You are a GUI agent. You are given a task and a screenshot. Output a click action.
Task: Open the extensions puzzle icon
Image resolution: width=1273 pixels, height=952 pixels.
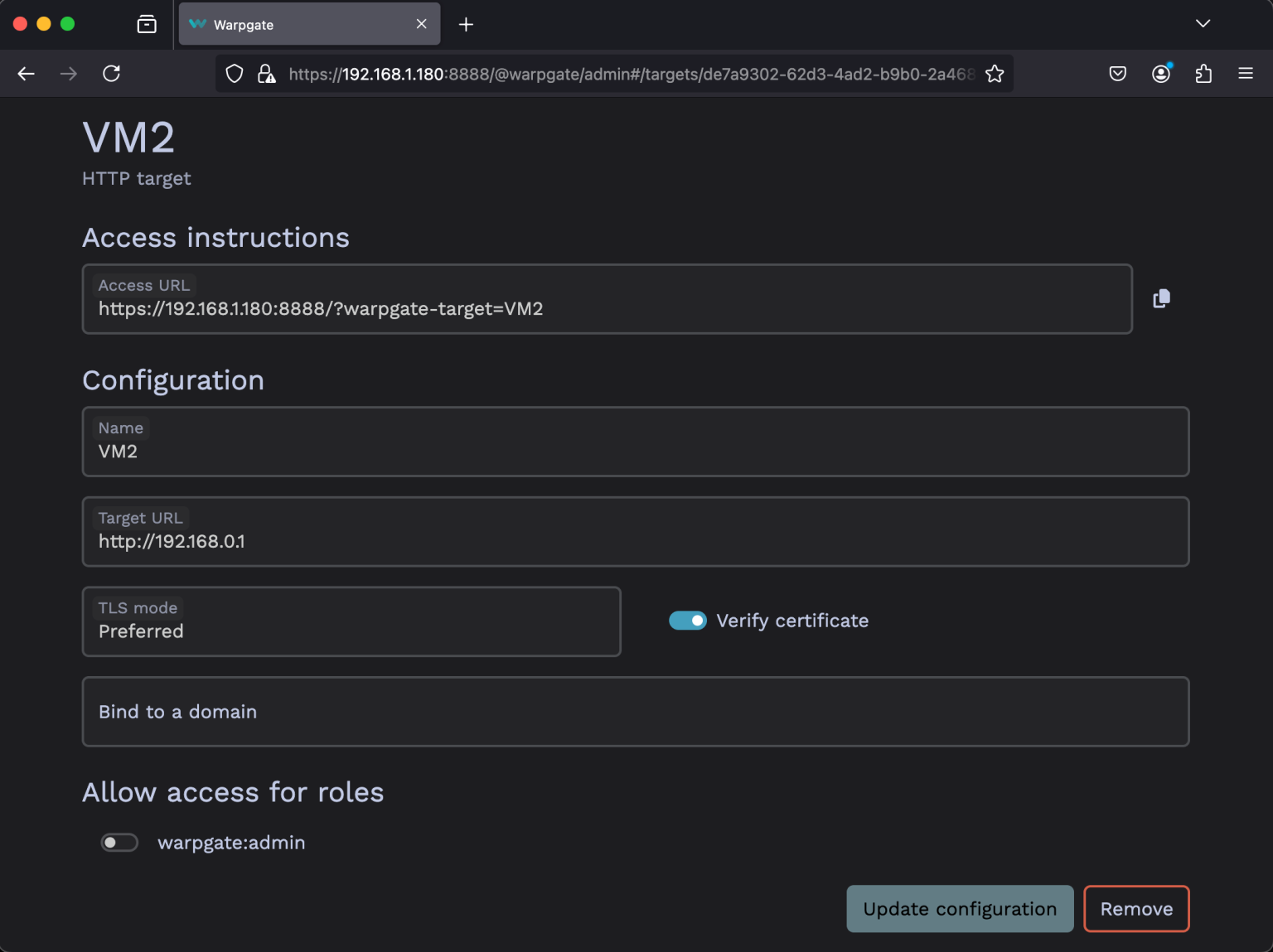1203,73
